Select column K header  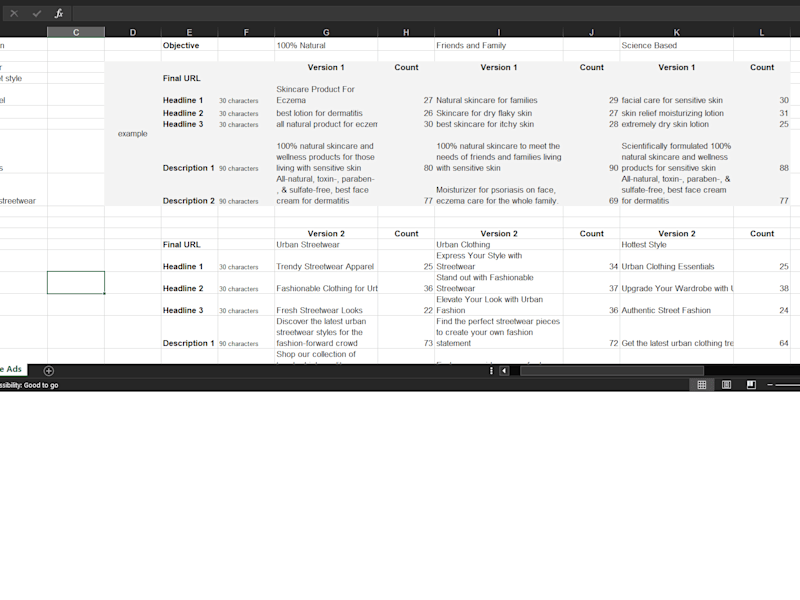[x=677, y=32]
